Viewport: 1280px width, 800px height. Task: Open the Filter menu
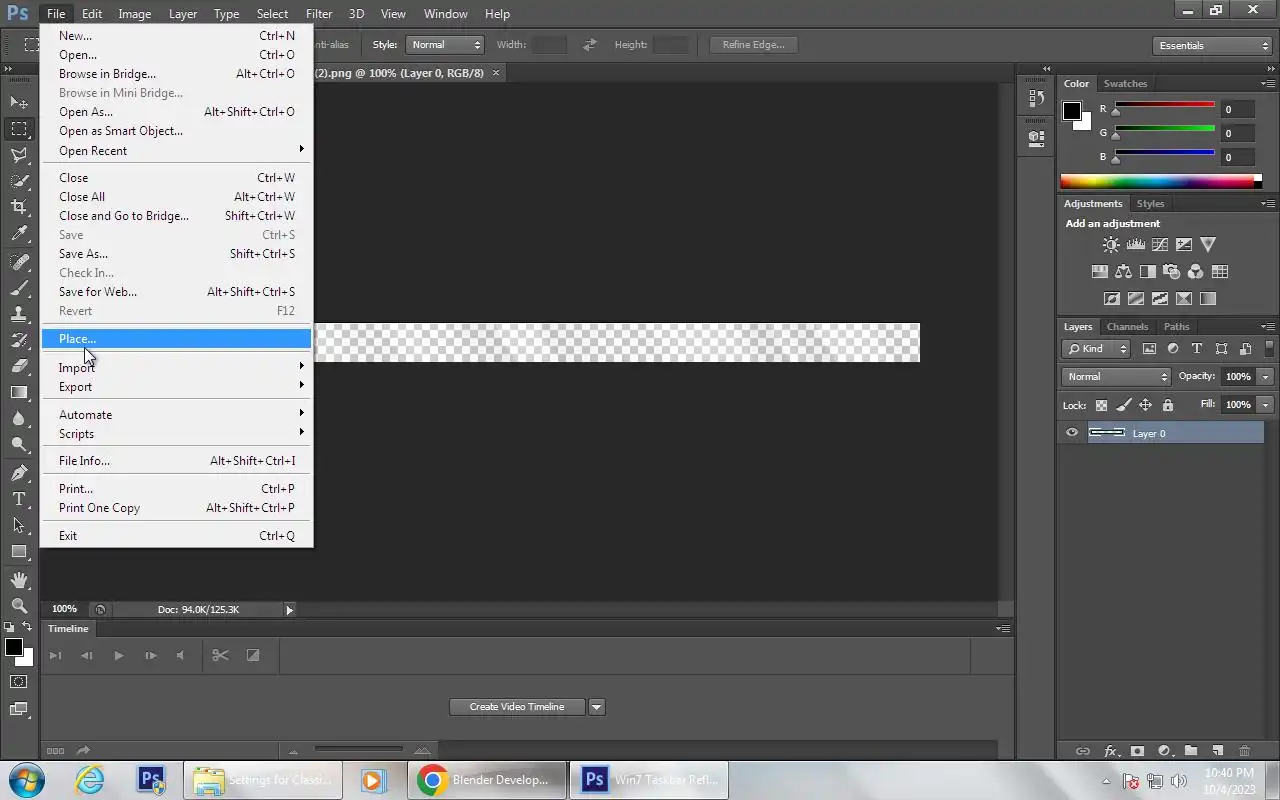[x=319, y=14]
